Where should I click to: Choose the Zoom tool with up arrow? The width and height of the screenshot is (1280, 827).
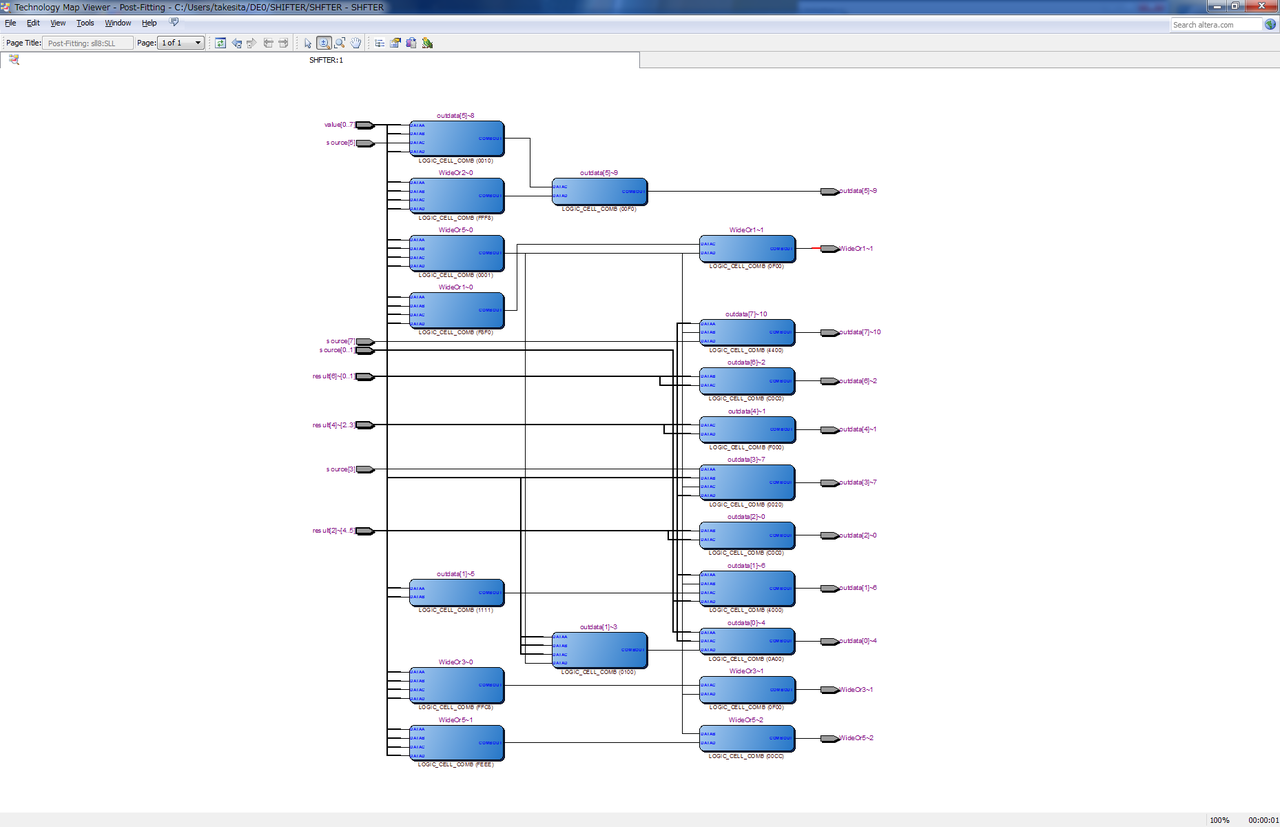coord(324,43)
